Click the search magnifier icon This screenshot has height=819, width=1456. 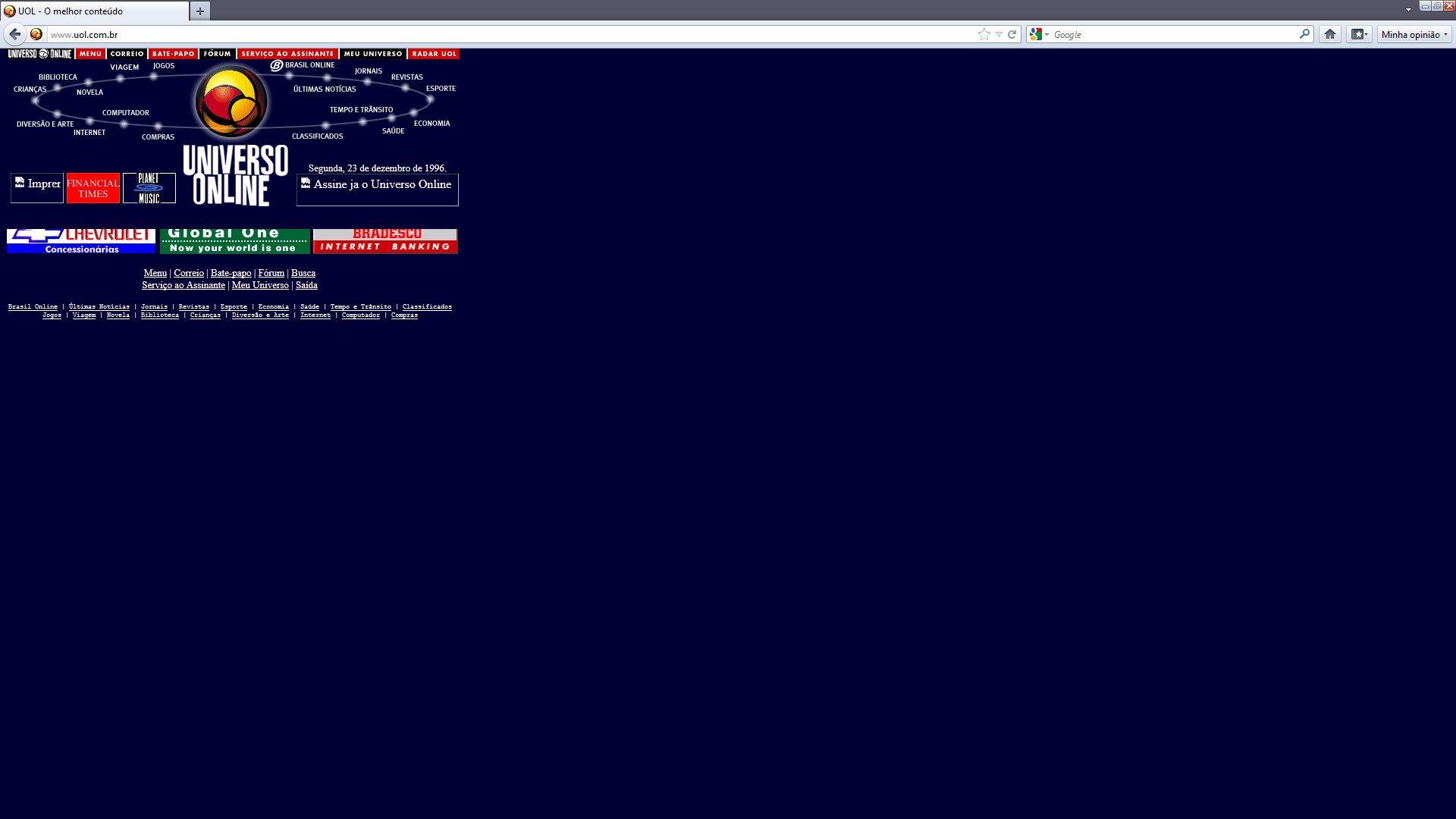tap(1304, 34)
